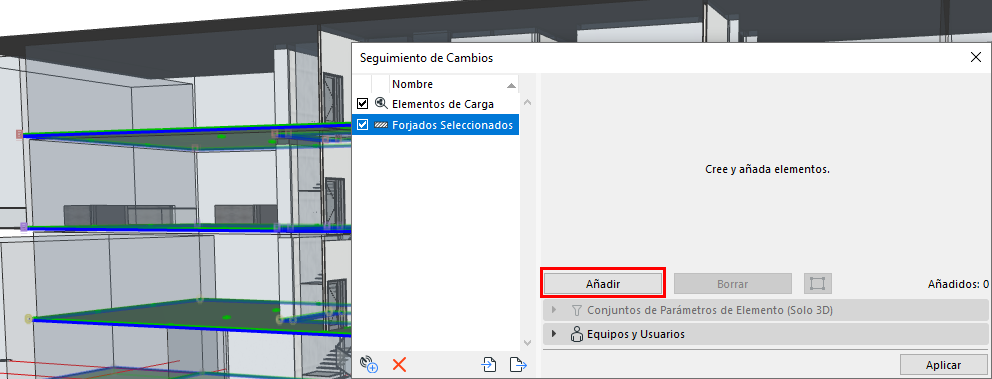Uncheck the Forjados Seleccionados checkbox

363,125
